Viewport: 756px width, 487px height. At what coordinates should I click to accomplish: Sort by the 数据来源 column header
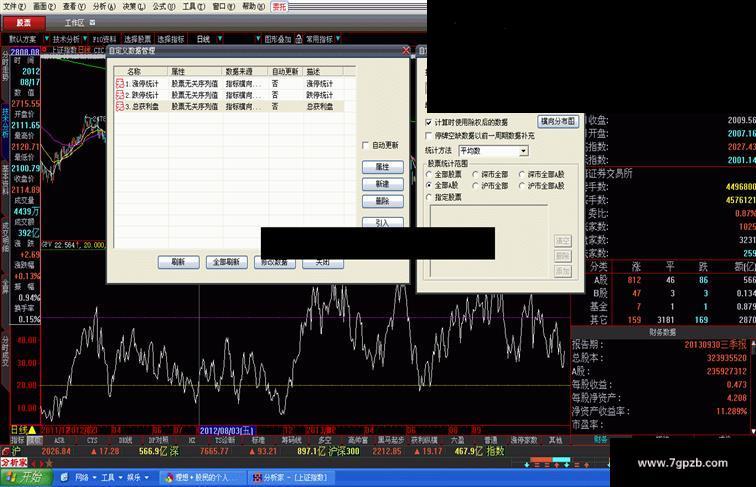pyautogui.click(x=244, y=71)
